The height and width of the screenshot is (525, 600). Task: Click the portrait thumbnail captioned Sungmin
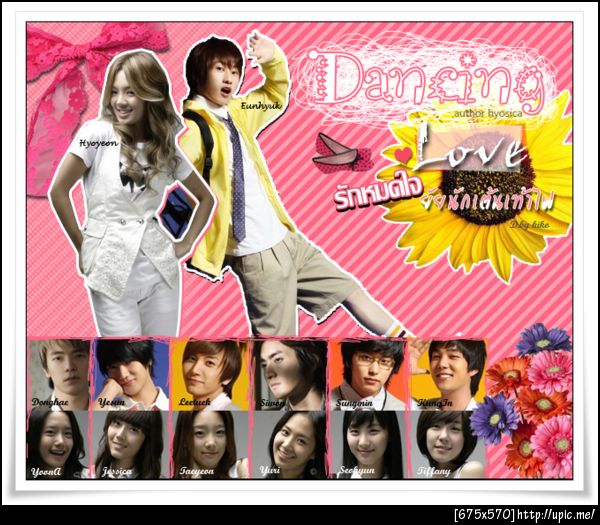368,374
